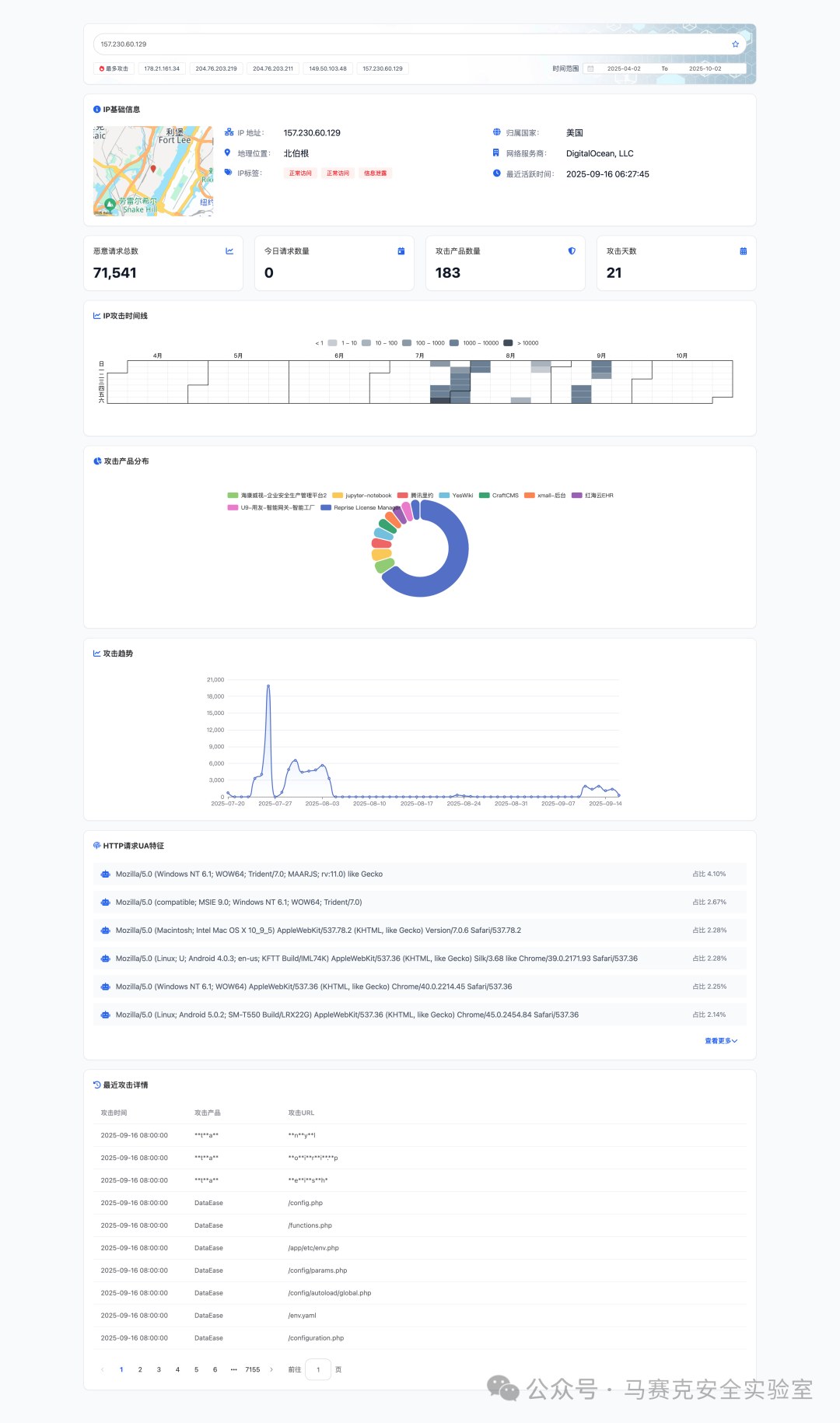
Task: Click the shield icon on 攻击产品数量 card
Action: [572, 251]
